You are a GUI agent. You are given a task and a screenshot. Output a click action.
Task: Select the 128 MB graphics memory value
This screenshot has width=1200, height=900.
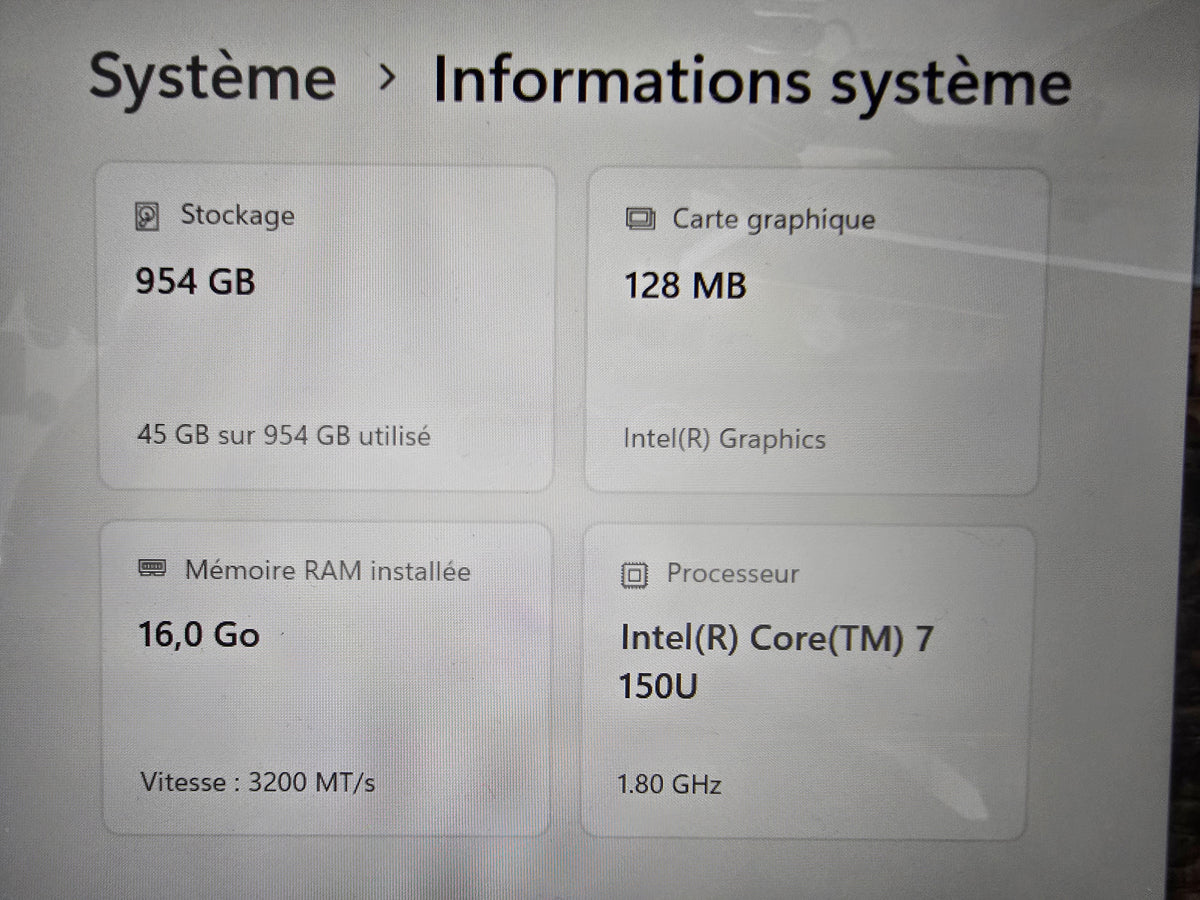point(686,286)
